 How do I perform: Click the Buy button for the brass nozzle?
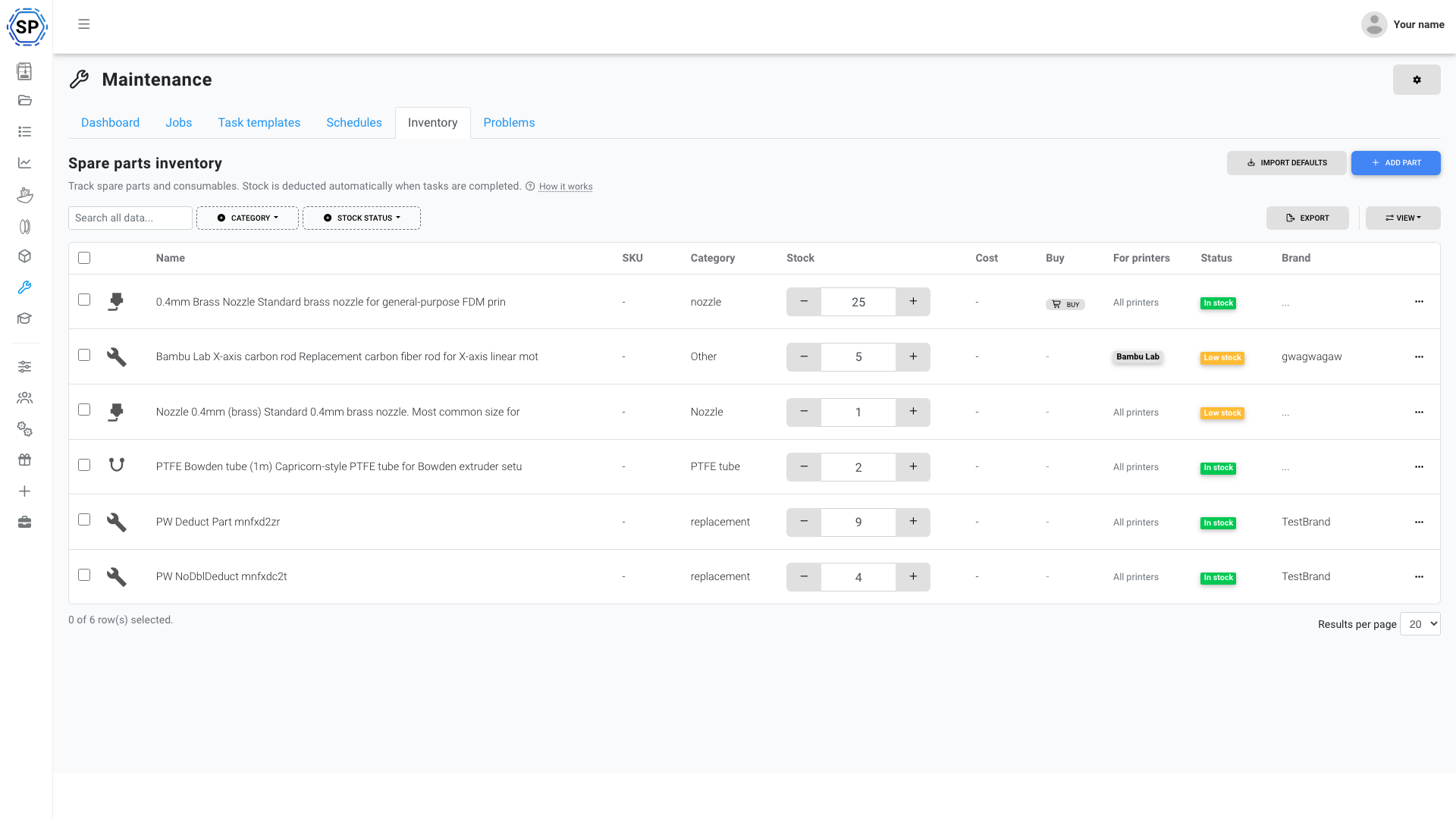click(x=1065, y=304)
